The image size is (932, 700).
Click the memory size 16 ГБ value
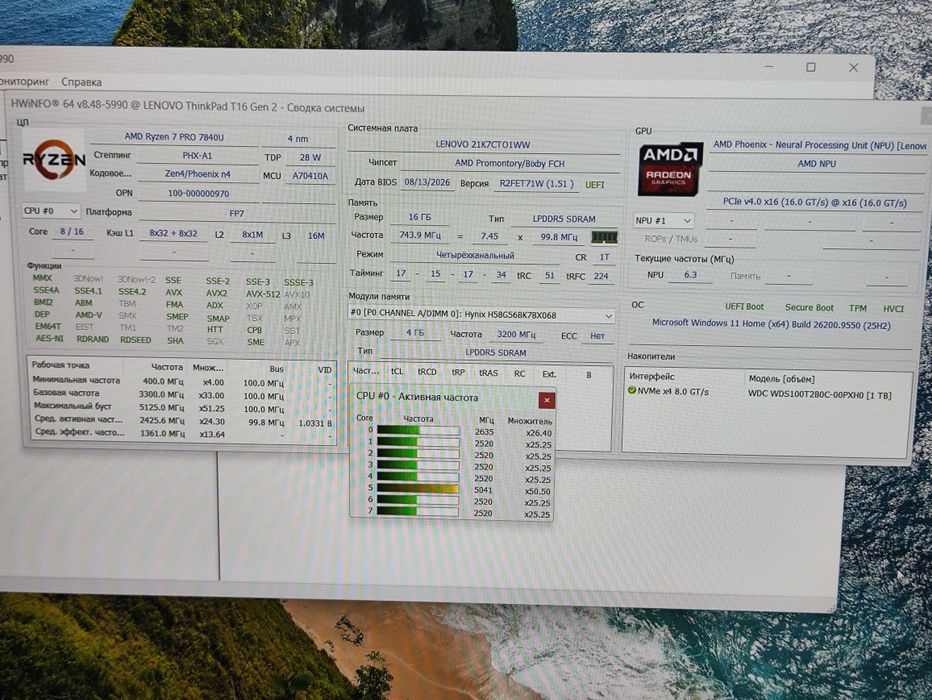420,217
